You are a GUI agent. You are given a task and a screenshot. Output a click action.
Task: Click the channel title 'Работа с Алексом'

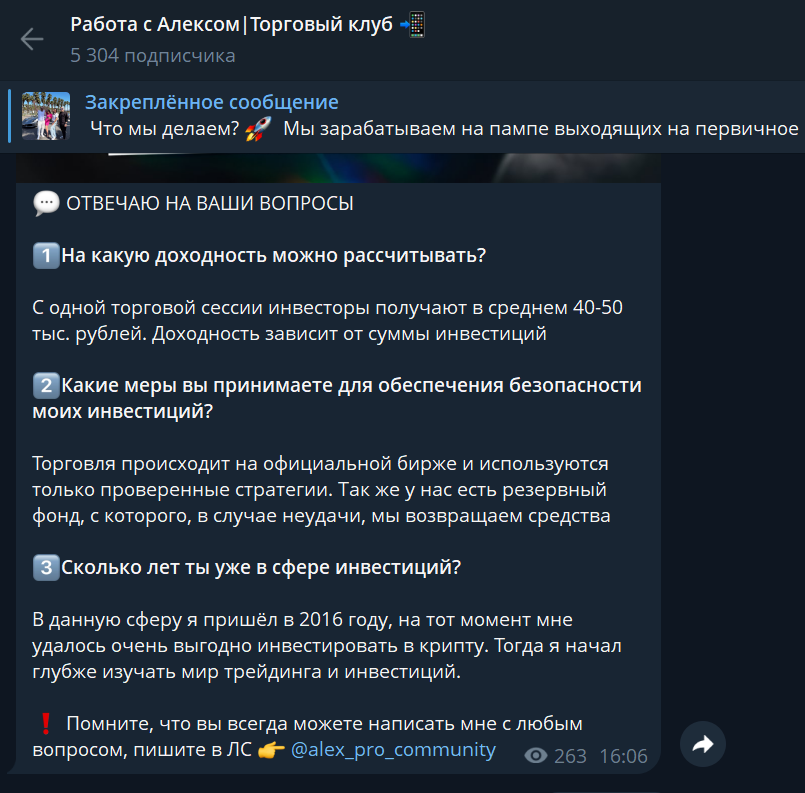click(x=155, y=24)
